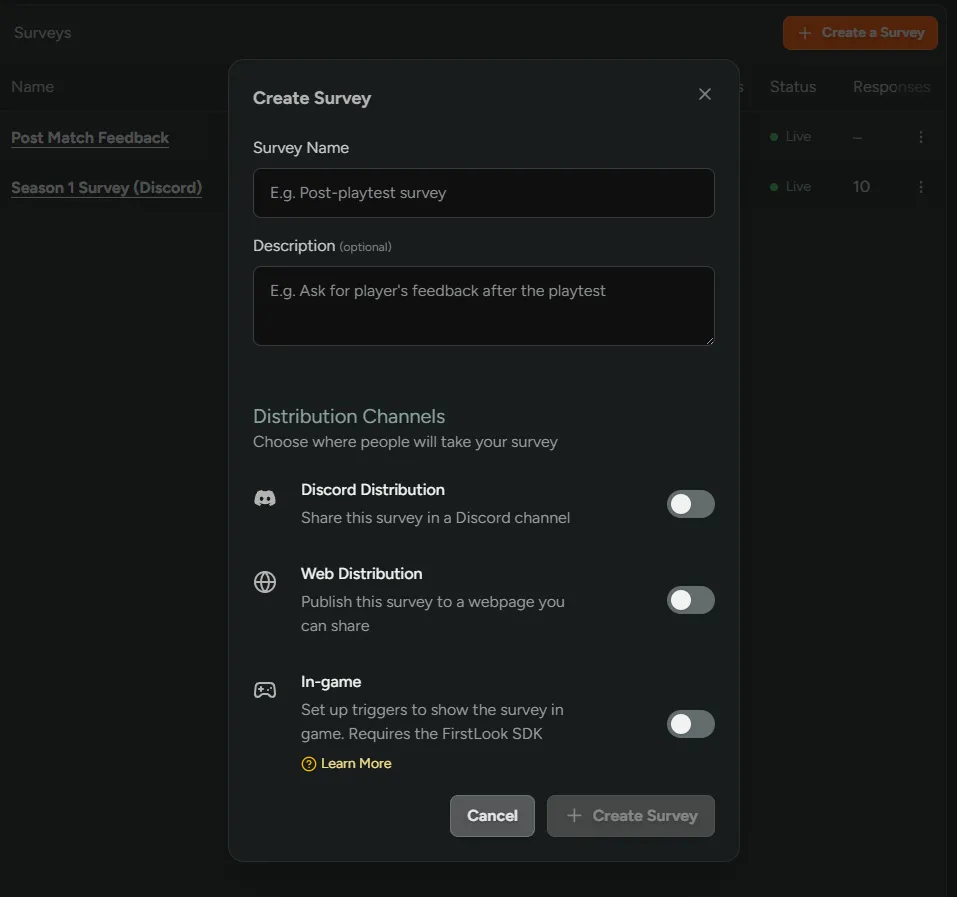This screenshot has width=957, height=897.
Task: Click the gamepad icon for In-game distribution
Action: pyautogui.click(x=265, y=690)
